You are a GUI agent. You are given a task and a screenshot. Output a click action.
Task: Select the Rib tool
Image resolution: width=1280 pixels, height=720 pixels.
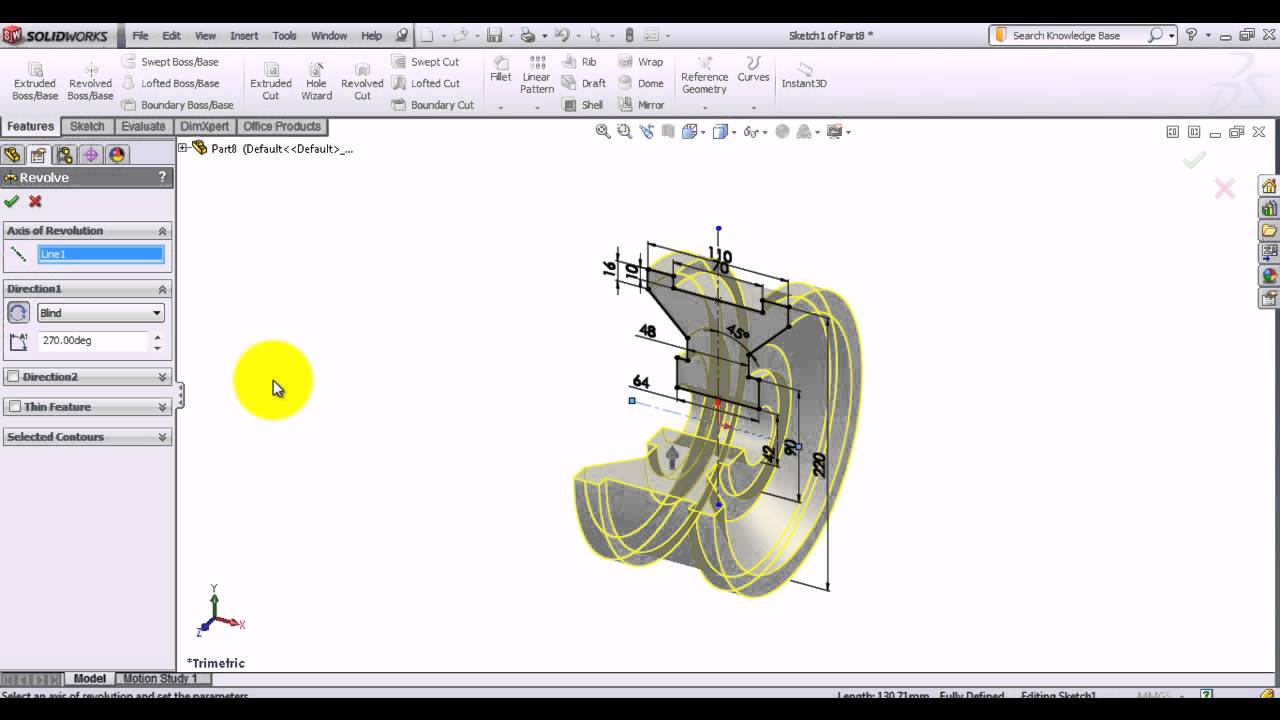click(x=579, y=62)
